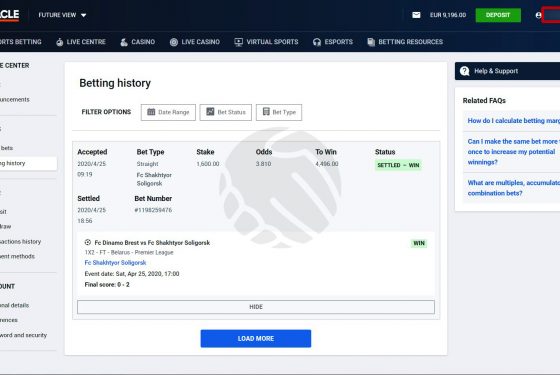Click the Help & Support question icon

point(465,71)
